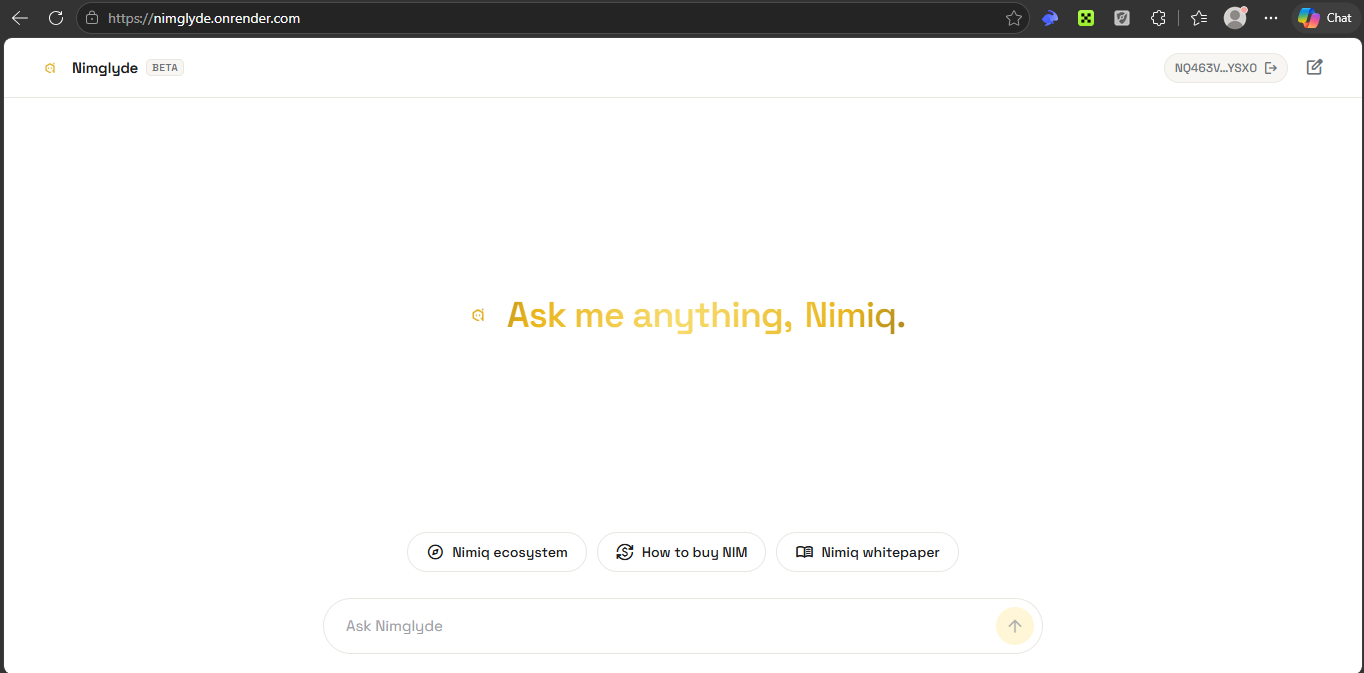Send the message with the arrow button

[x=1015, y=626]
